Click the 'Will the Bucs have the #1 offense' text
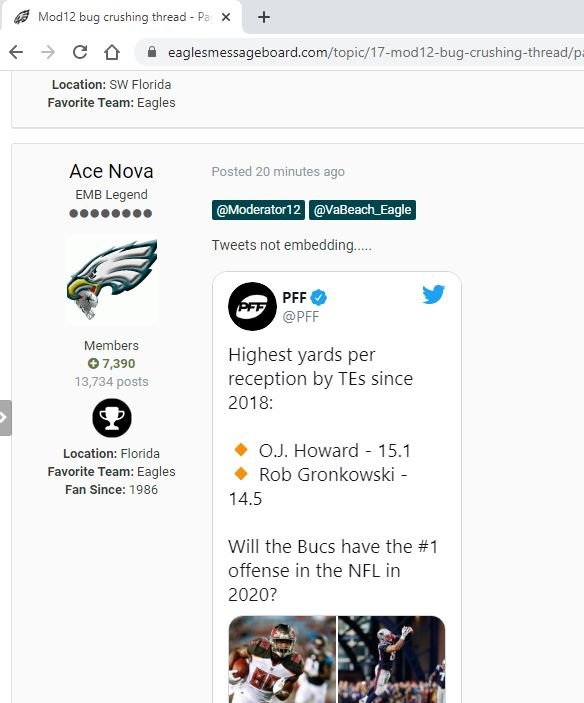This screenshot has width=584, height=703. (333, 571)
